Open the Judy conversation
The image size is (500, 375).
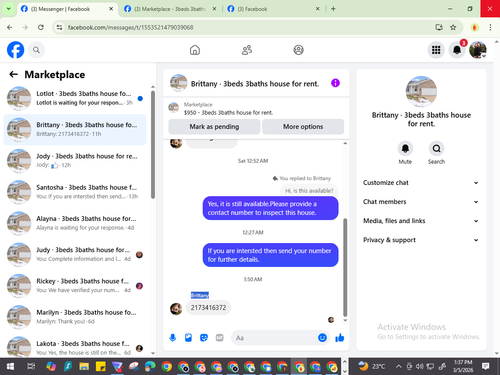(x=75, y=254)
